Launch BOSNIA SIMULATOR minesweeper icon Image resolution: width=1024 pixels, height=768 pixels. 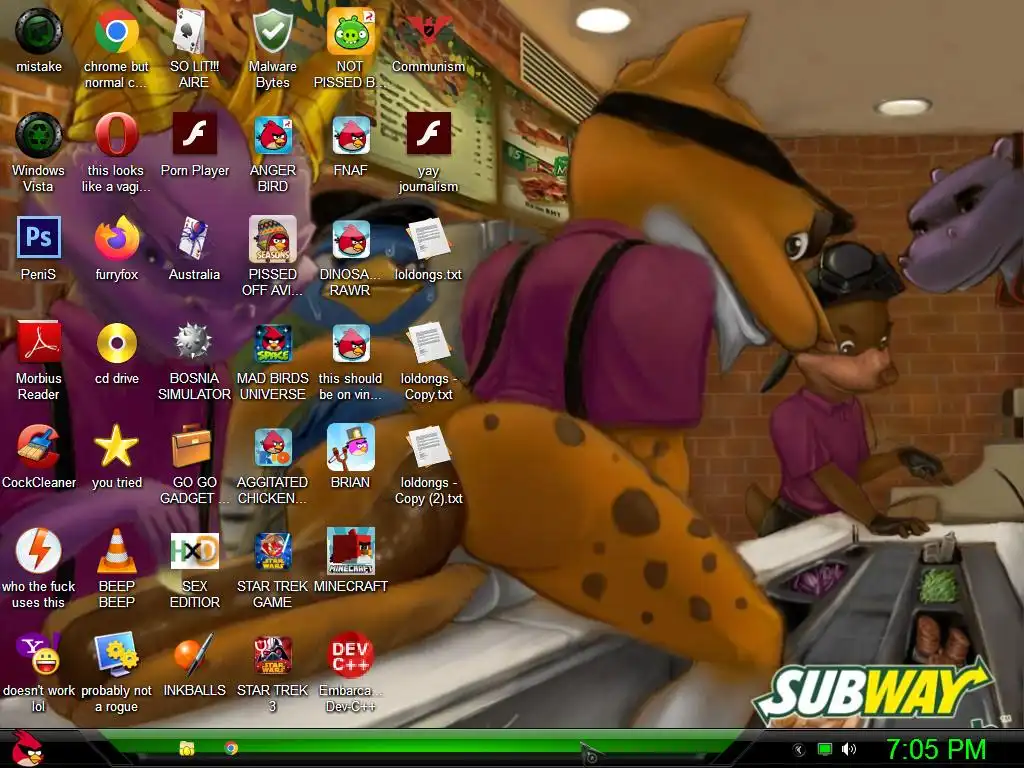click(194, 342)
